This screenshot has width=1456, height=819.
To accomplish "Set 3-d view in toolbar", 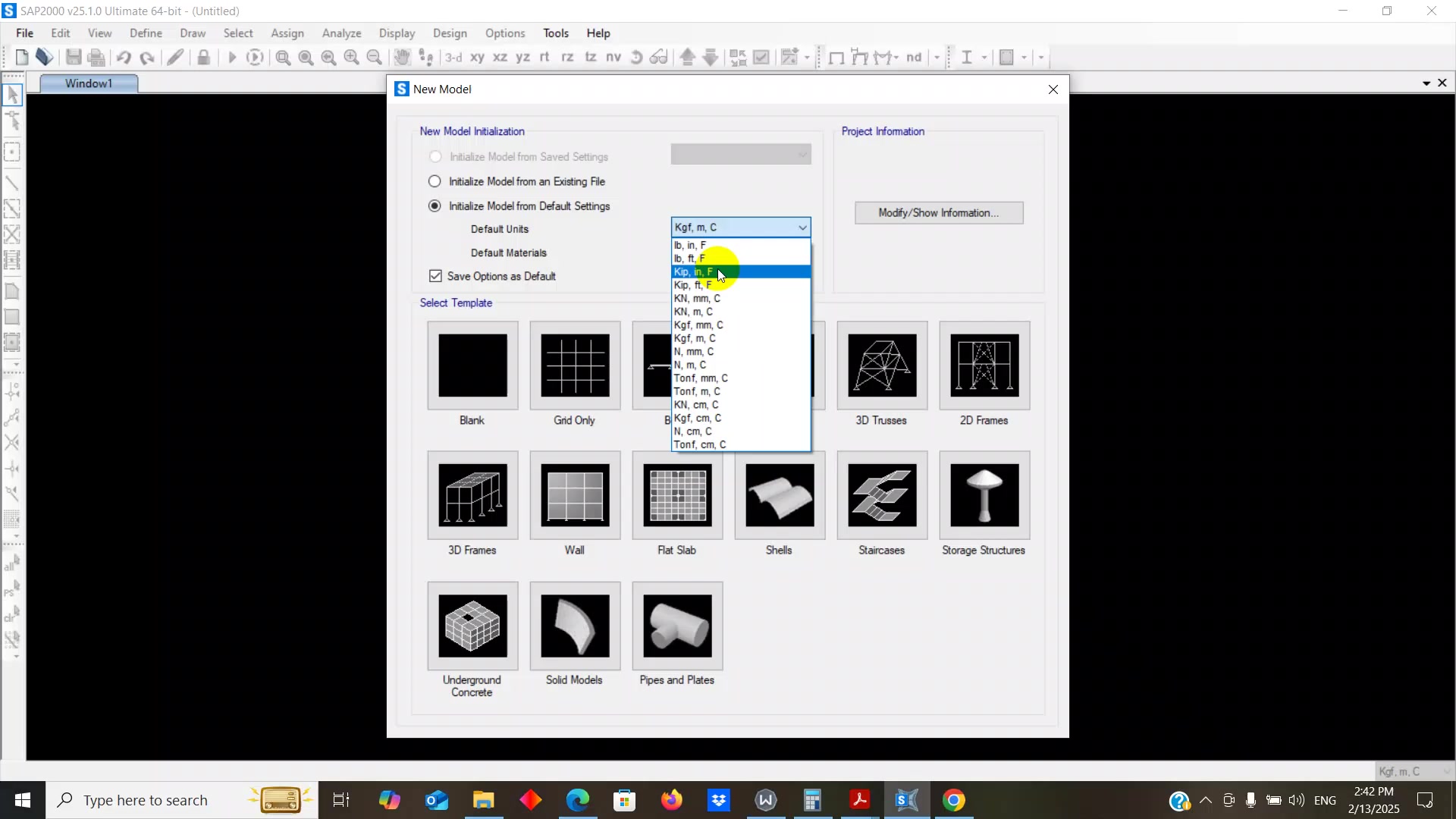I will pos(453,57).
